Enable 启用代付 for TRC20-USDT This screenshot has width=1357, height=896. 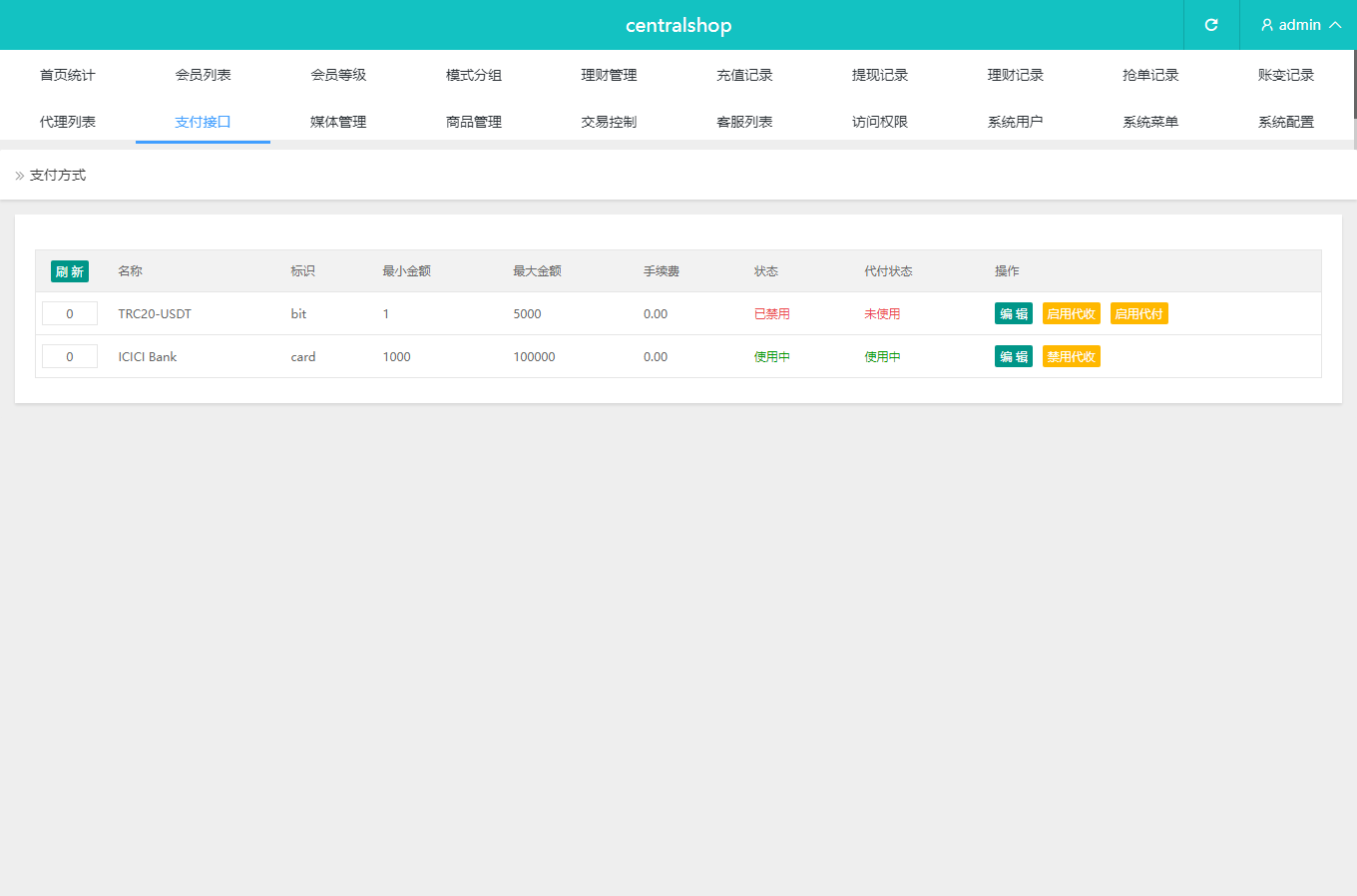click(1138, 314)
